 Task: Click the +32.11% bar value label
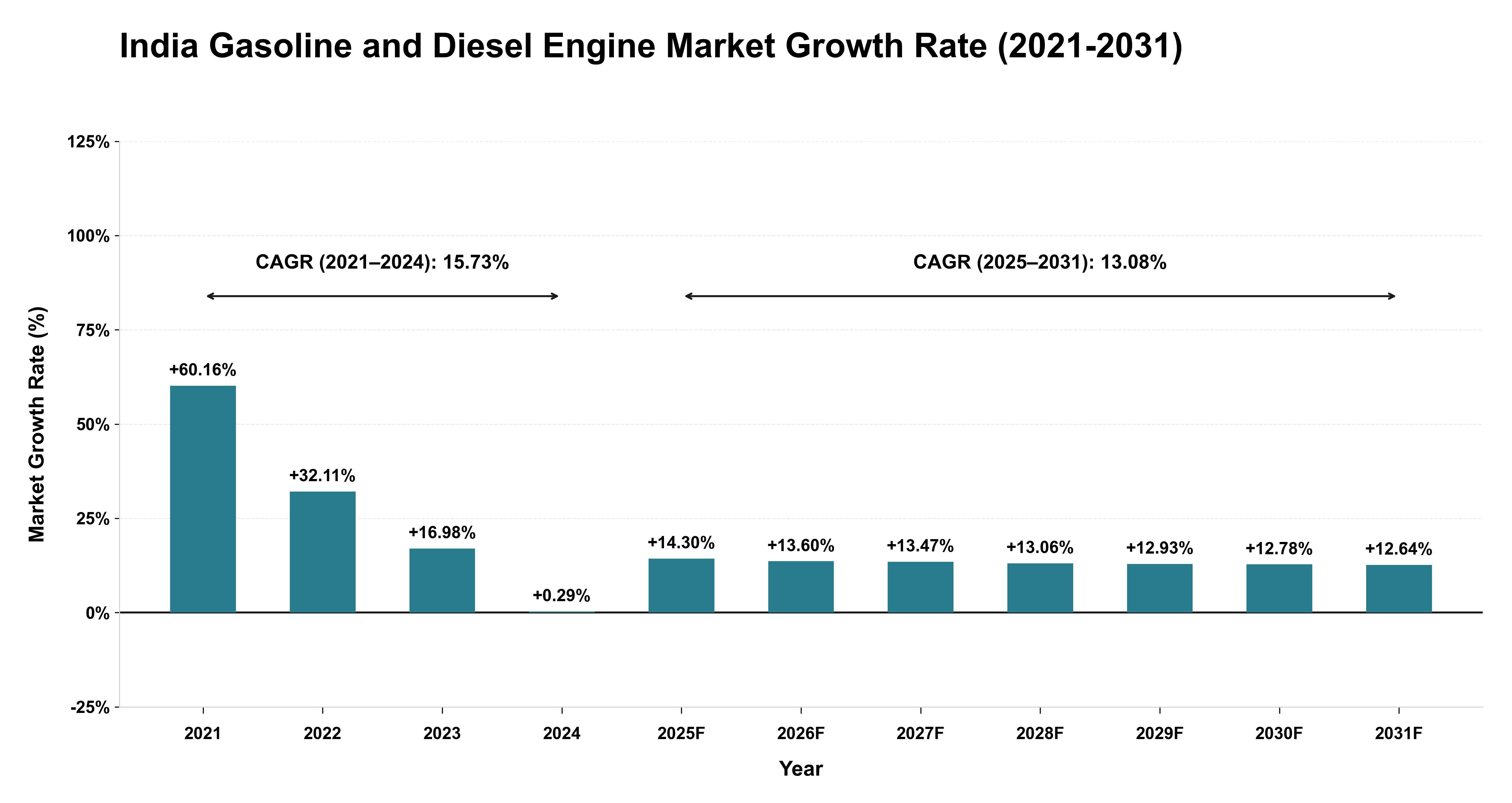click(322, 476)
